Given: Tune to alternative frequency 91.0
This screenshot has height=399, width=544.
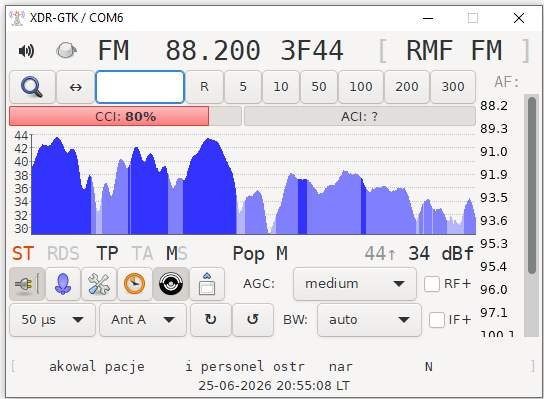Looking at the screenshot, I should click(x=494, y=152).
